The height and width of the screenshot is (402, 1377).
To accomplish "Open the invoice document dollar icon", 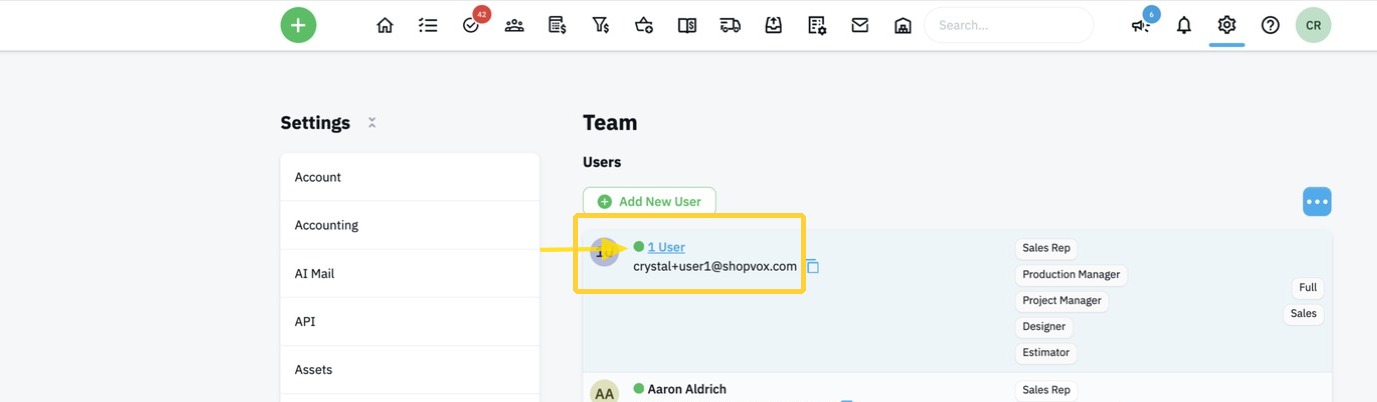I will (558, 26).
